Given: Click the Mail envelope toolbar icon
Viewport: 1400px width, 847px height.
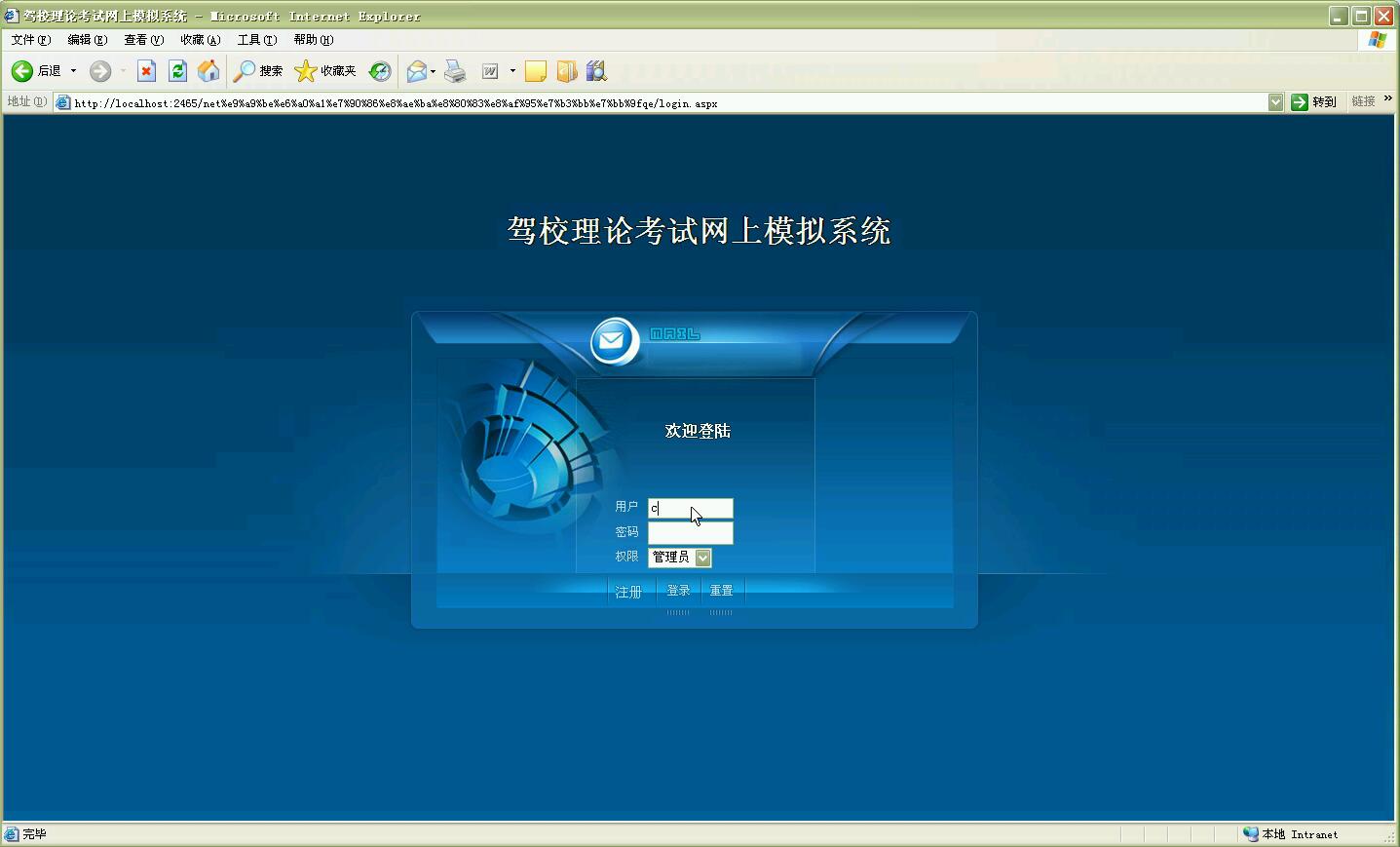Looking at the screenshot, I should pyautogui.click(x=417, y=71).
